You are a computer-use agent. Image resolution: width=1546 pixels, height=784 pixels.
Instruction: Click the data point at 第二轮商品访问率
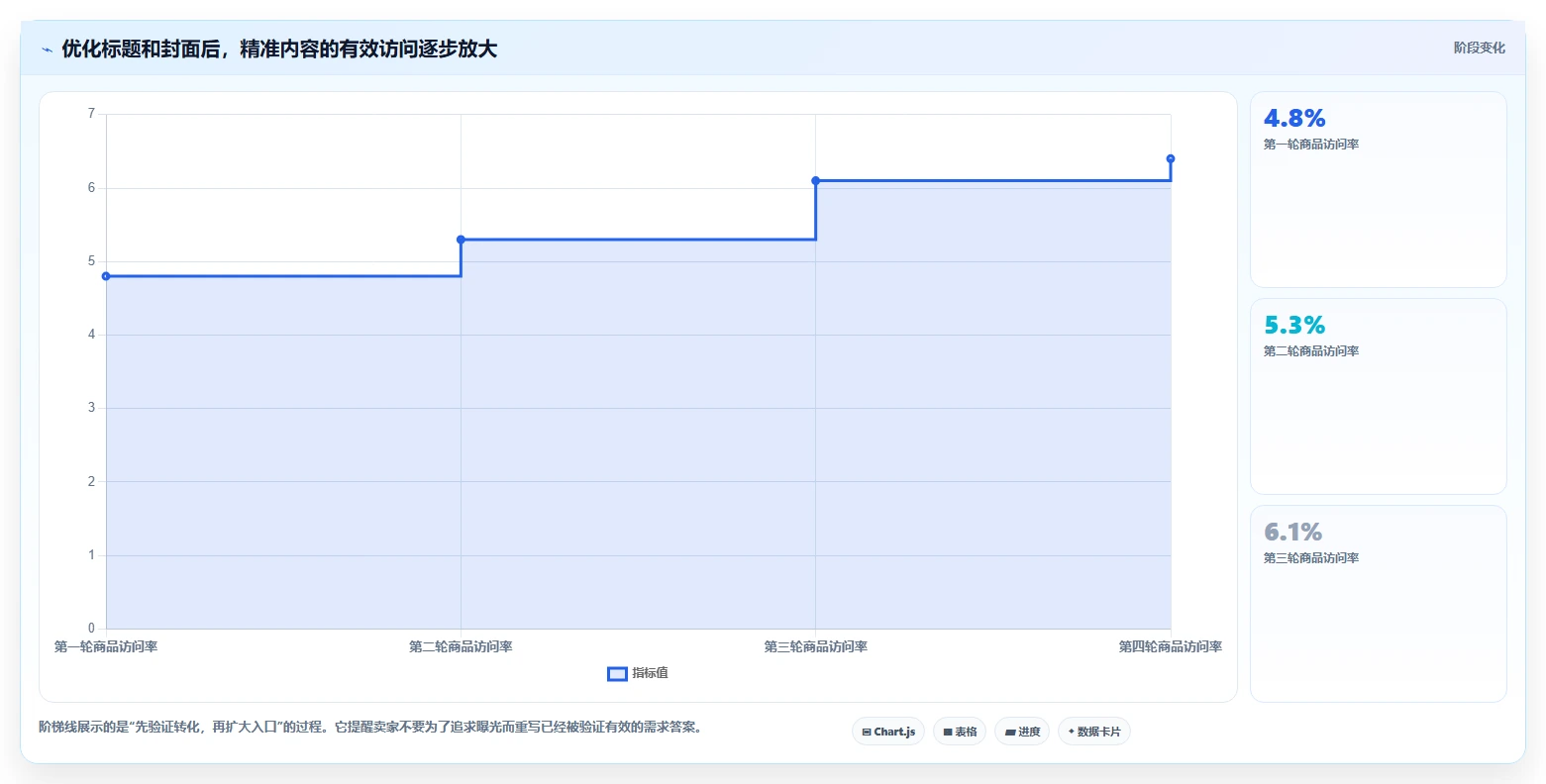click(x=461, y=240)
